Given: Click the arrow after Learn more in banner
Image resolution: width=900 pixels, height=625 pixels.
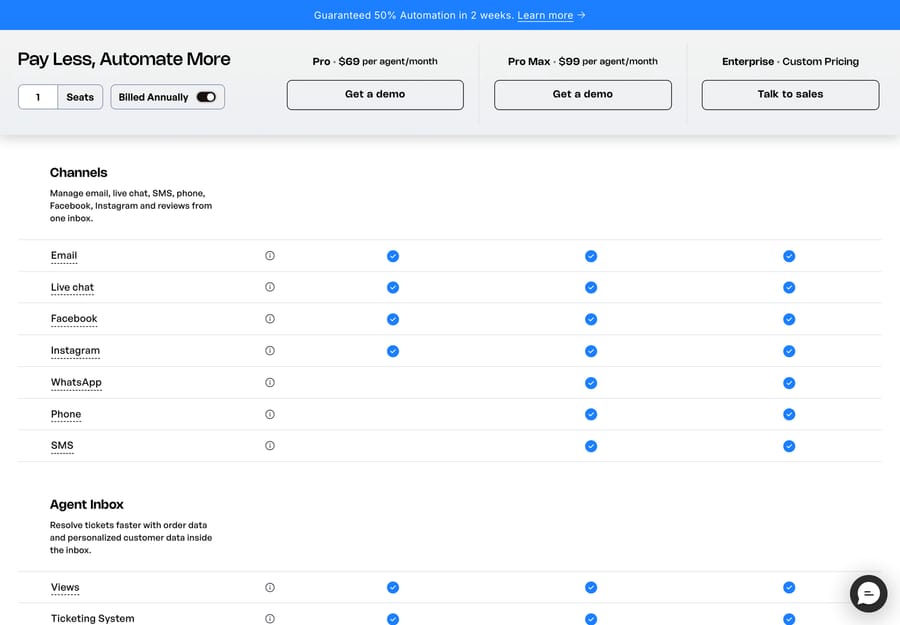Looking at the screenshot, I should click(x=581, y=15).
